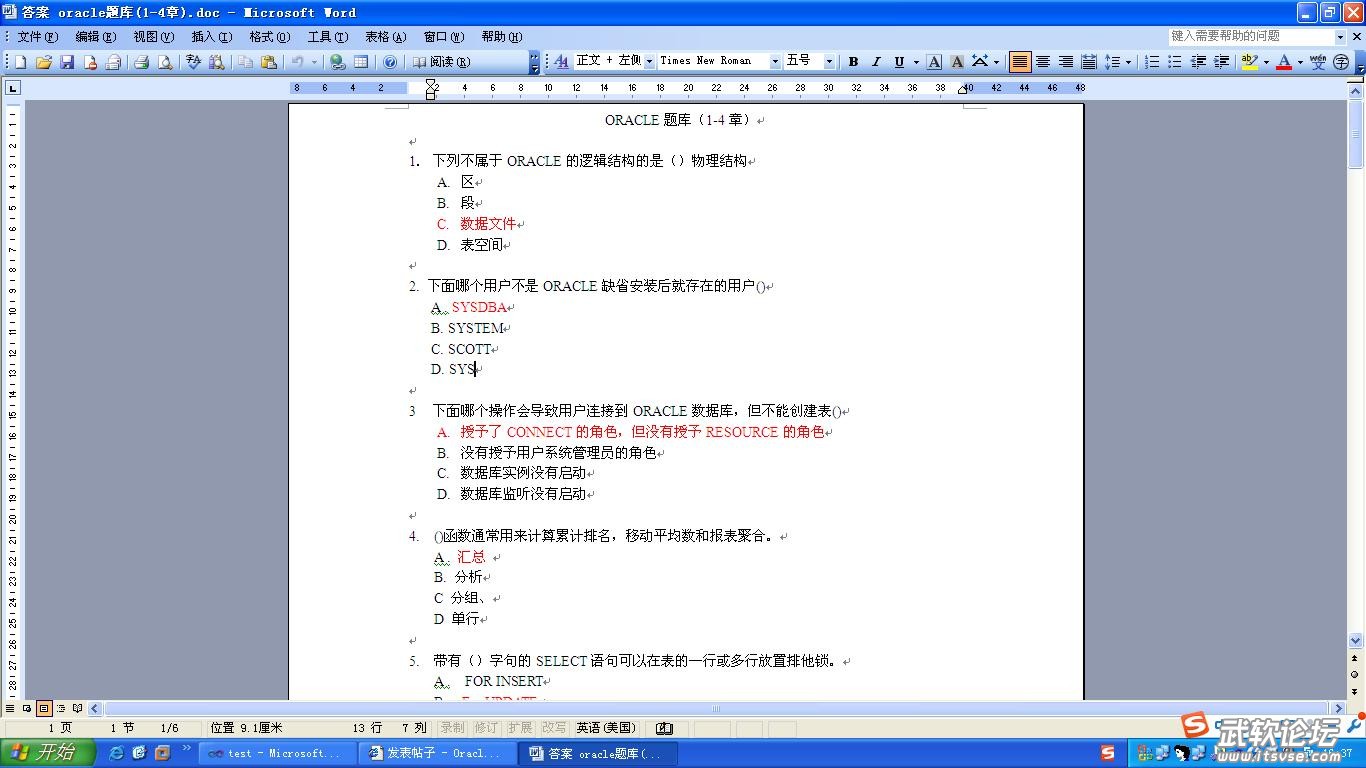The height and width of the screenshot is (768, 1366).
Task: Copy the selection with the Copy icon
Action: 245,62
